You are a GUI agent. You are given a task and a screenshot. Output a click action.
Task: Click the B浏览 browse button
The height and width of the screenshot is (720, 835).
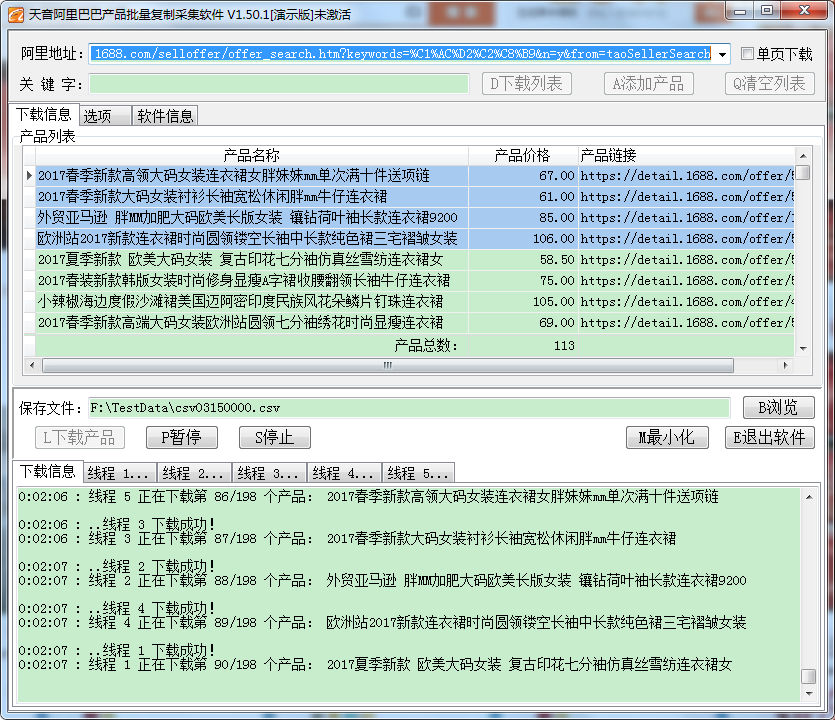[x=779, y=407]
